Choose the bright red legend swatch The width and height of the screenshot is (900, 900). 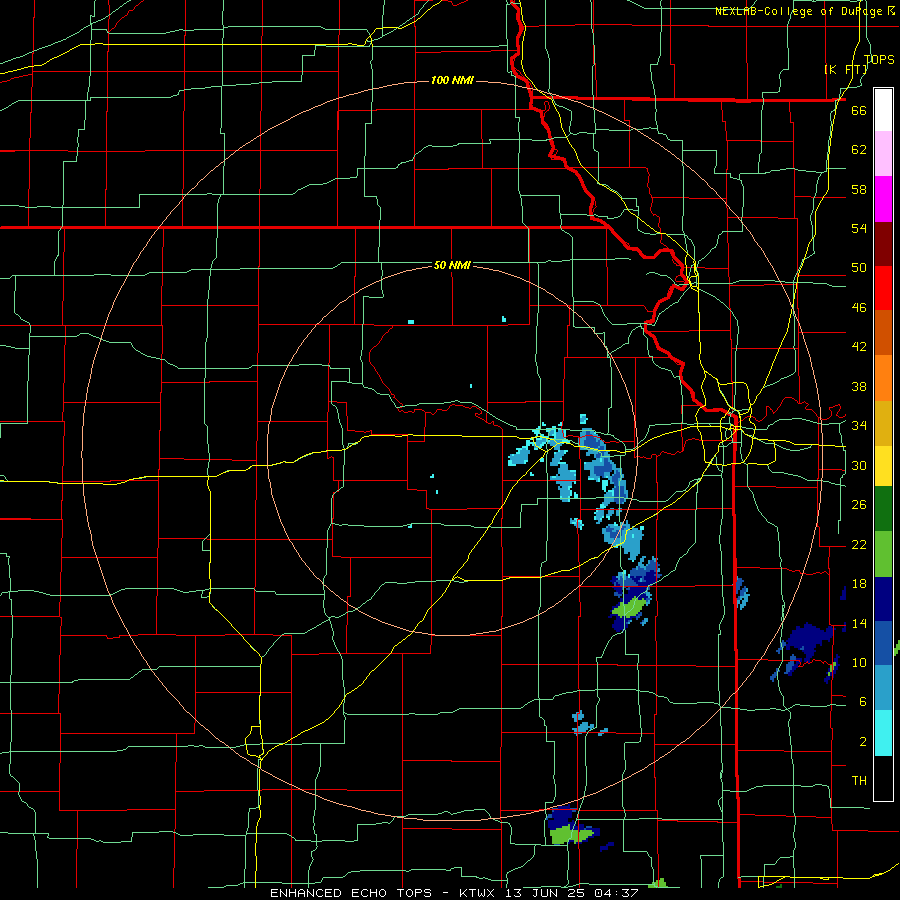tap(883, 288)
